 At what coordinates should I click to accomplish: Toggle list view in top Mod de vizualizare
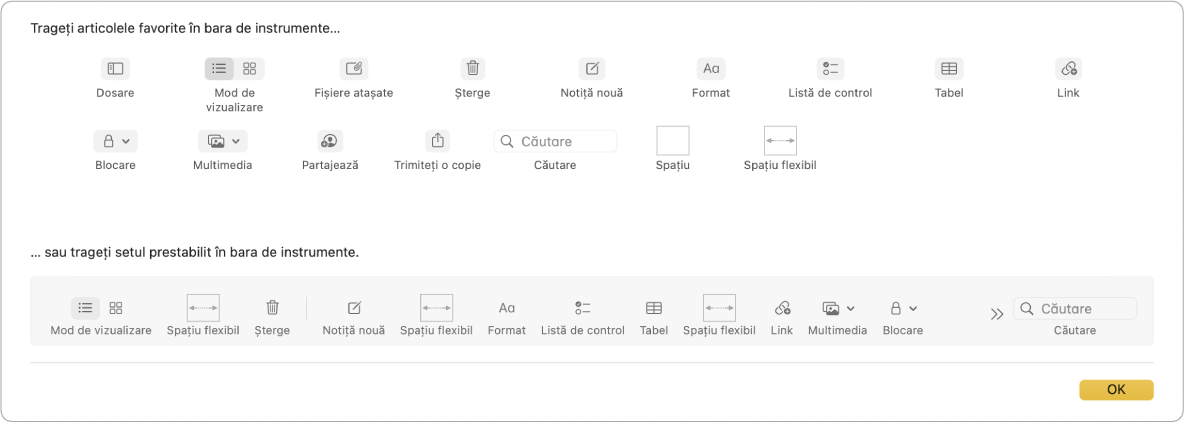click(220, 69)
